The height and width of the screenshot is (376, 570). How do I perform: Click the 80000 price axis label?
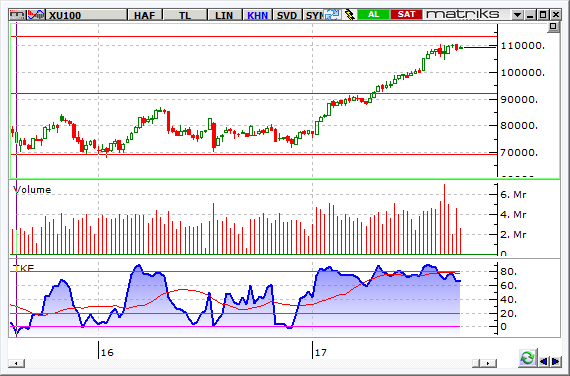[x=519, y=125]
